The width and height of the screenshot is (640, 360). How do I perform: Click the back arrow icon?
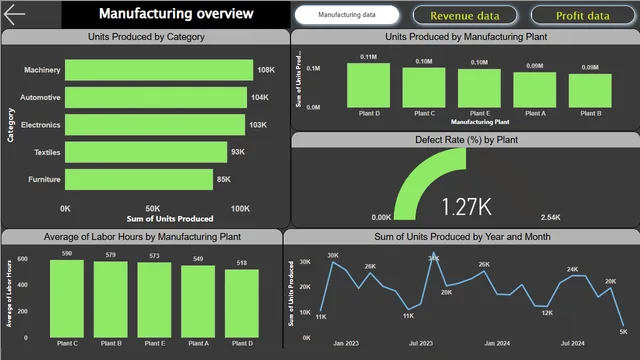(x=14, y=14)
